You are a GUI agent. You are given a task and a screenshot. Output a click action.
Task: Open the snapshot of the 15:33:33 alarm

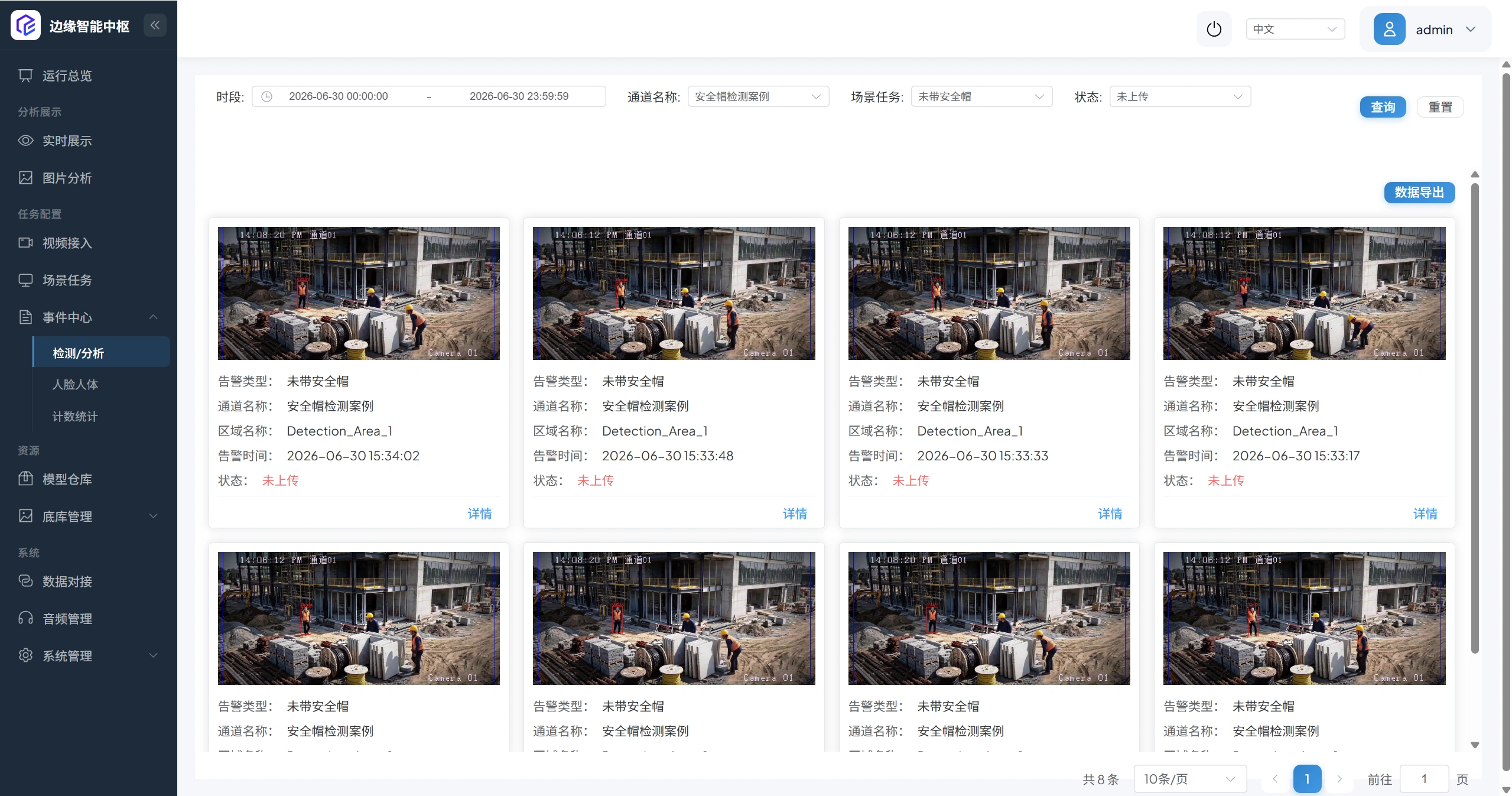pyautogui.click(x=989, y=293)
